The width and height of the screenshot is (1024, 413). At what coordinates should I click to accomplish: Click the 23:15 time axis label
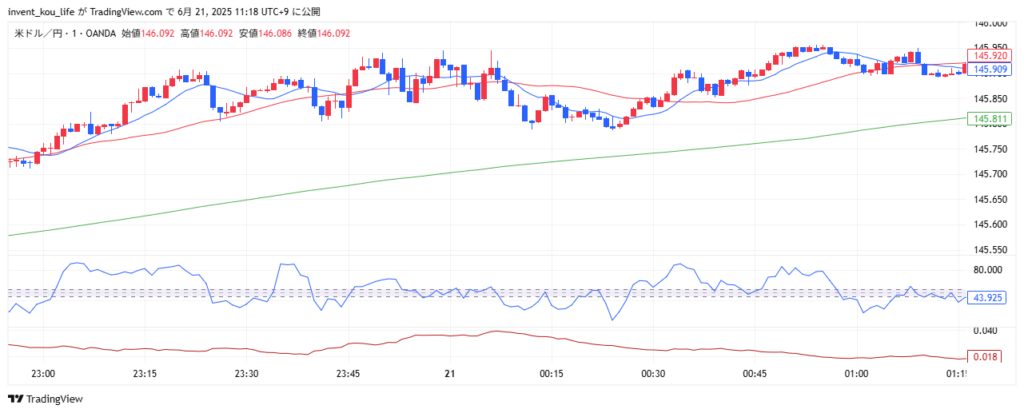(x=144, y=374)
